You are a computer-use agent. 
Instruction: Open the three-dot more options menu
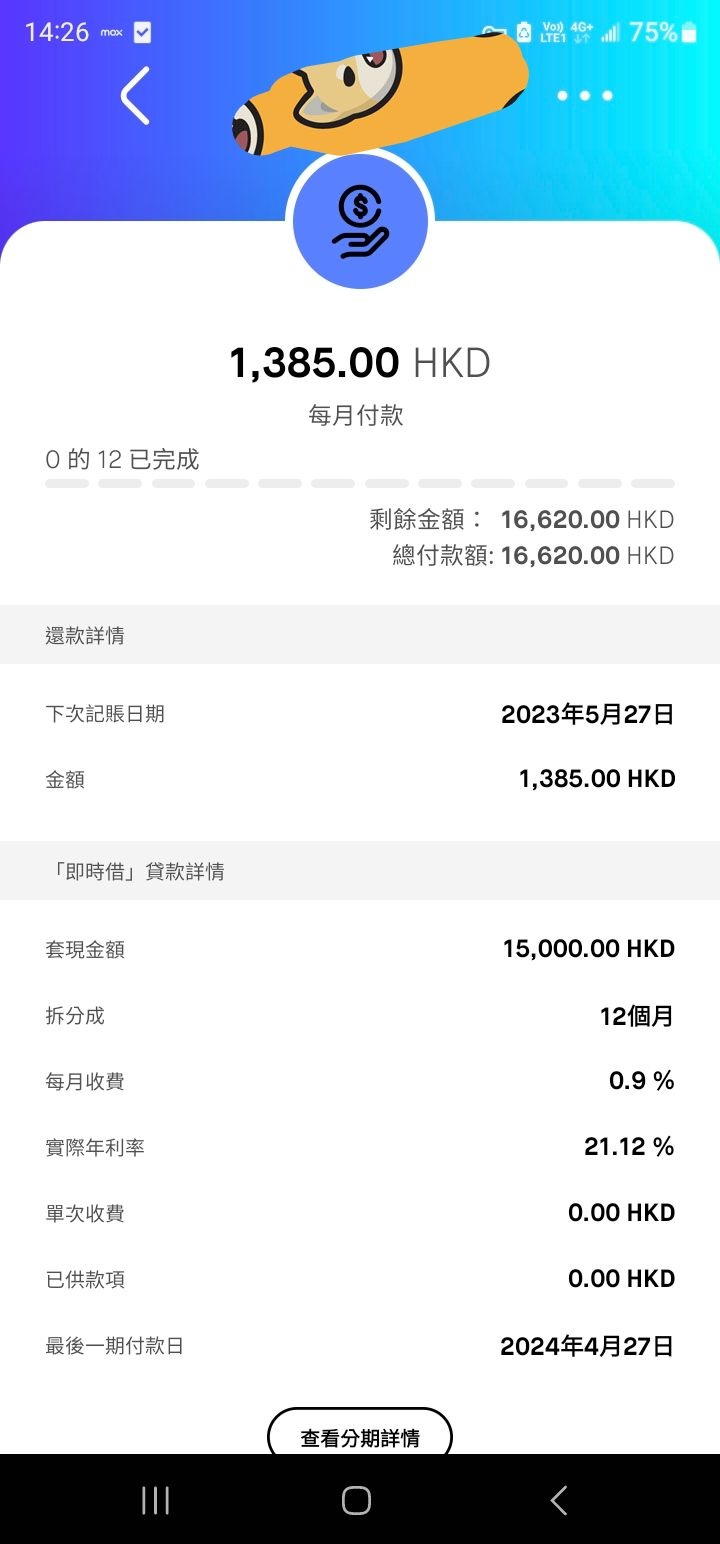coord(585,96)
